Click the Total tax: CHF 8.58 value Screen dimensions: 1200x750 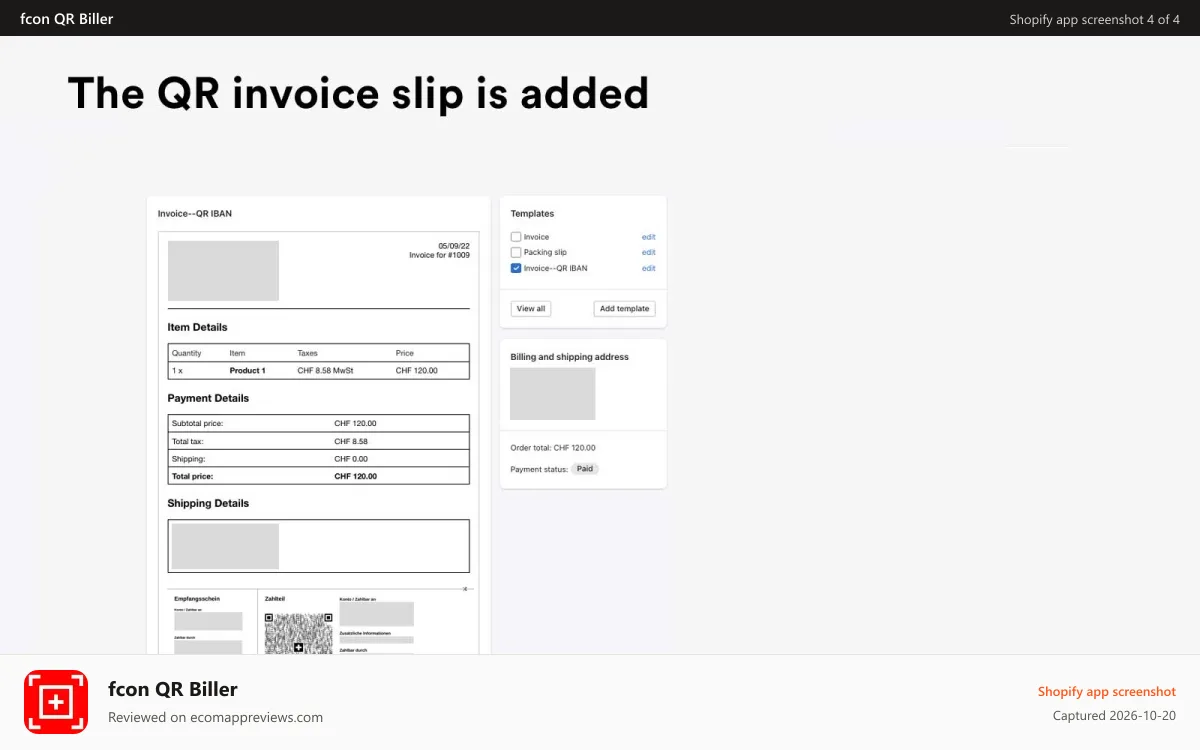click(351, 441)
